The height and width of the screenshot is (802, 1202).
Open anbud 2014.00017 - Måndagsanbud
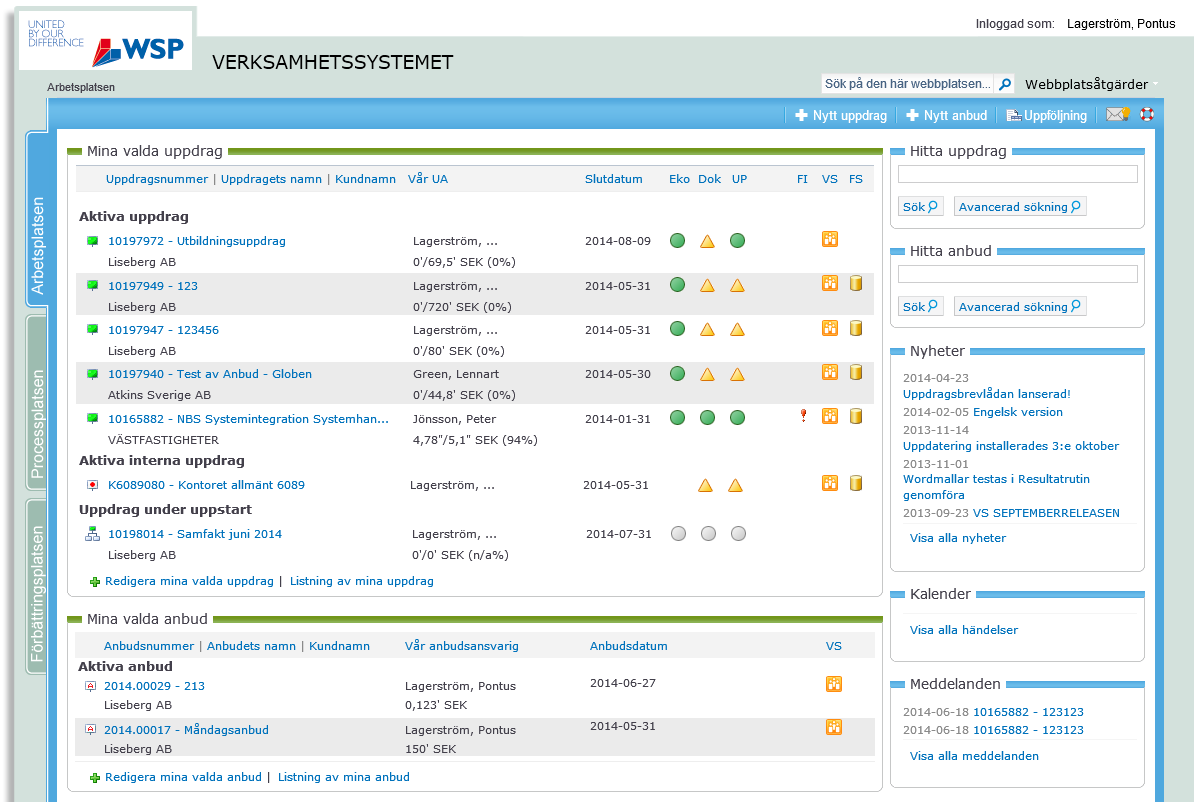(x=186, y=730)
